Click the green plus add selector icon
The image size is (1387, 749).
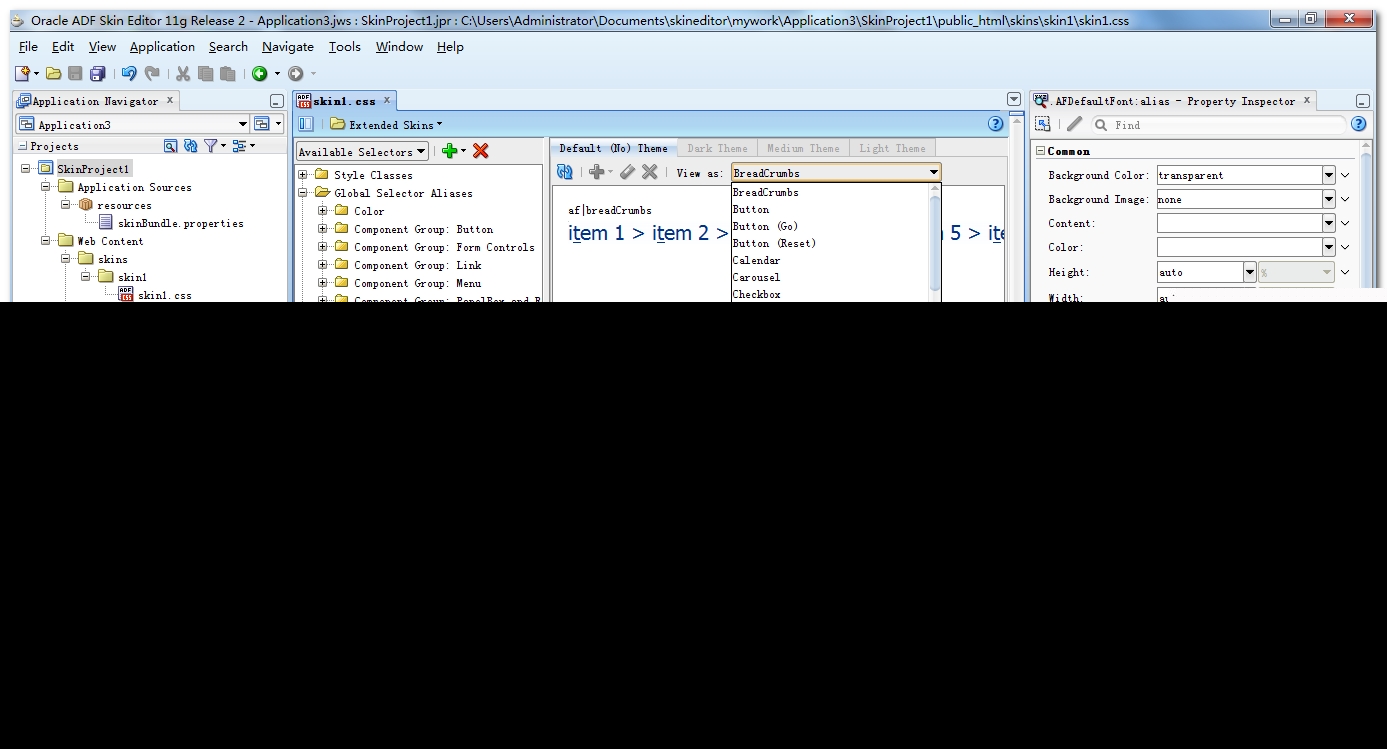[450, 151]
